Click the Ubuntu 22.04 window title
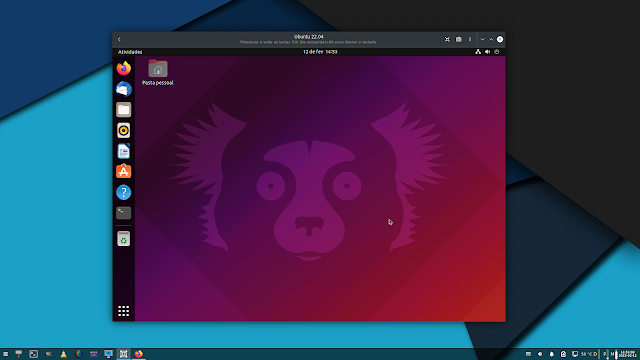Viewport: 640px width, 360px height. pos(309,37)
